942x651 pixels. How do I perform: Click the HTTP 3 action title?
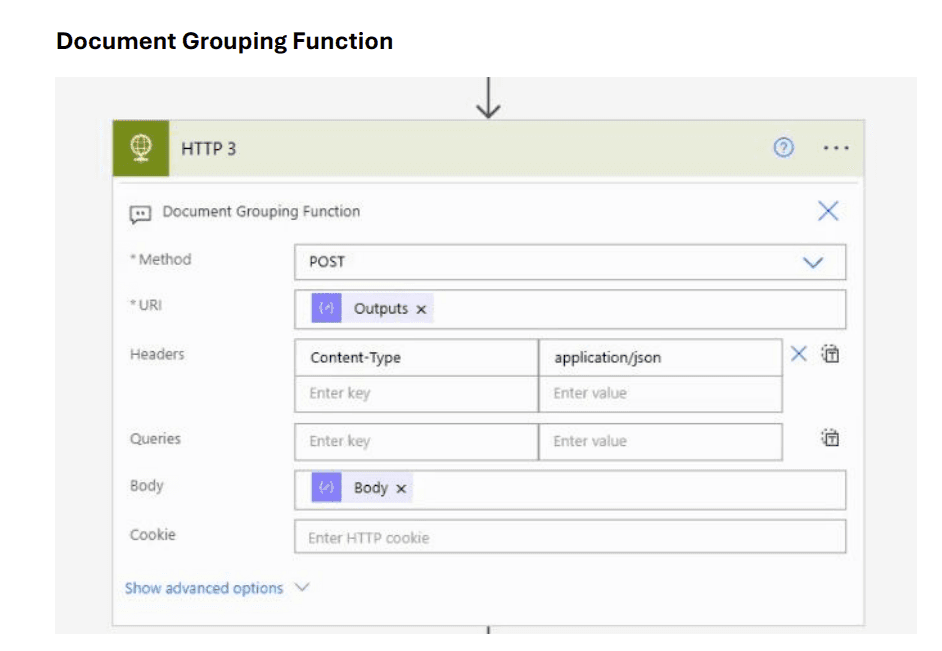pos(208,149)
